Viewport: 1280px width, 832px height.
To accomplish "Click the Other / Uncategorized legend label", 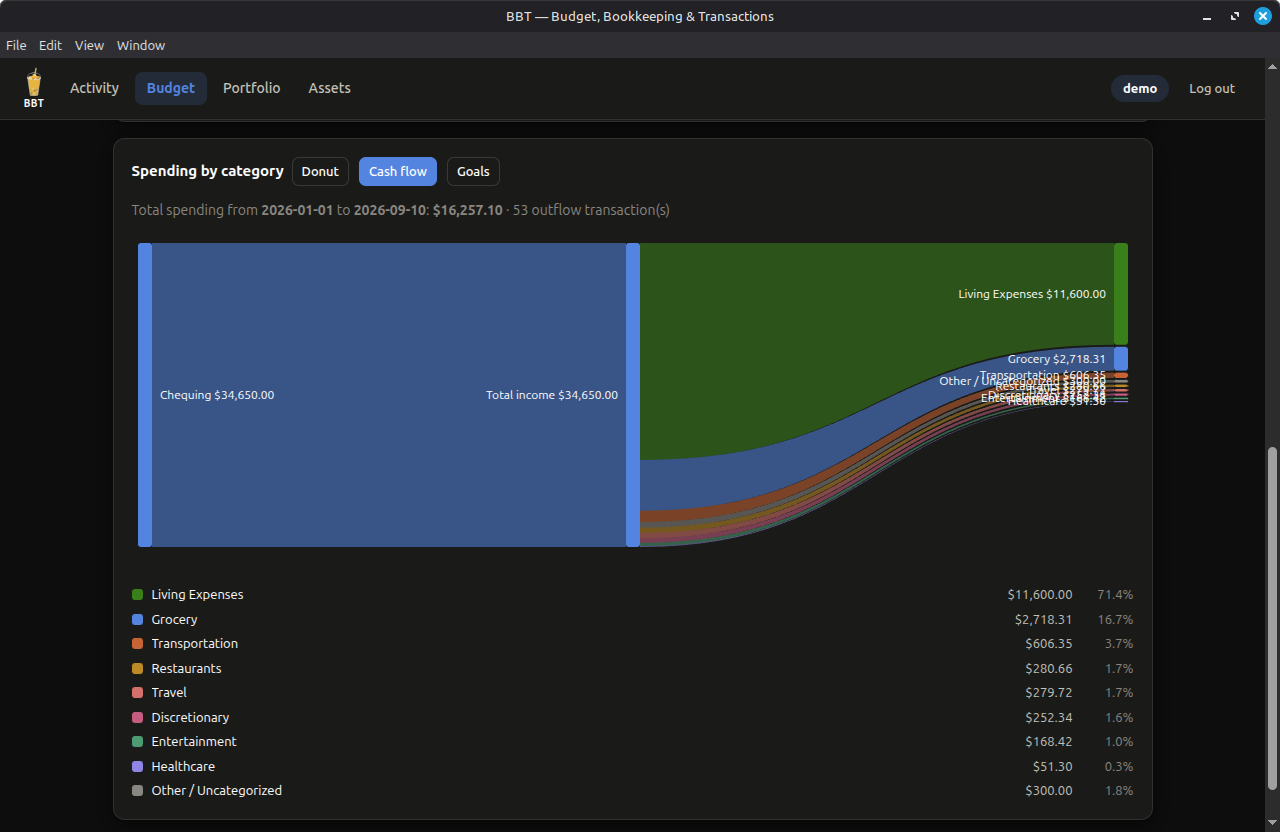I will click(216, 790).
